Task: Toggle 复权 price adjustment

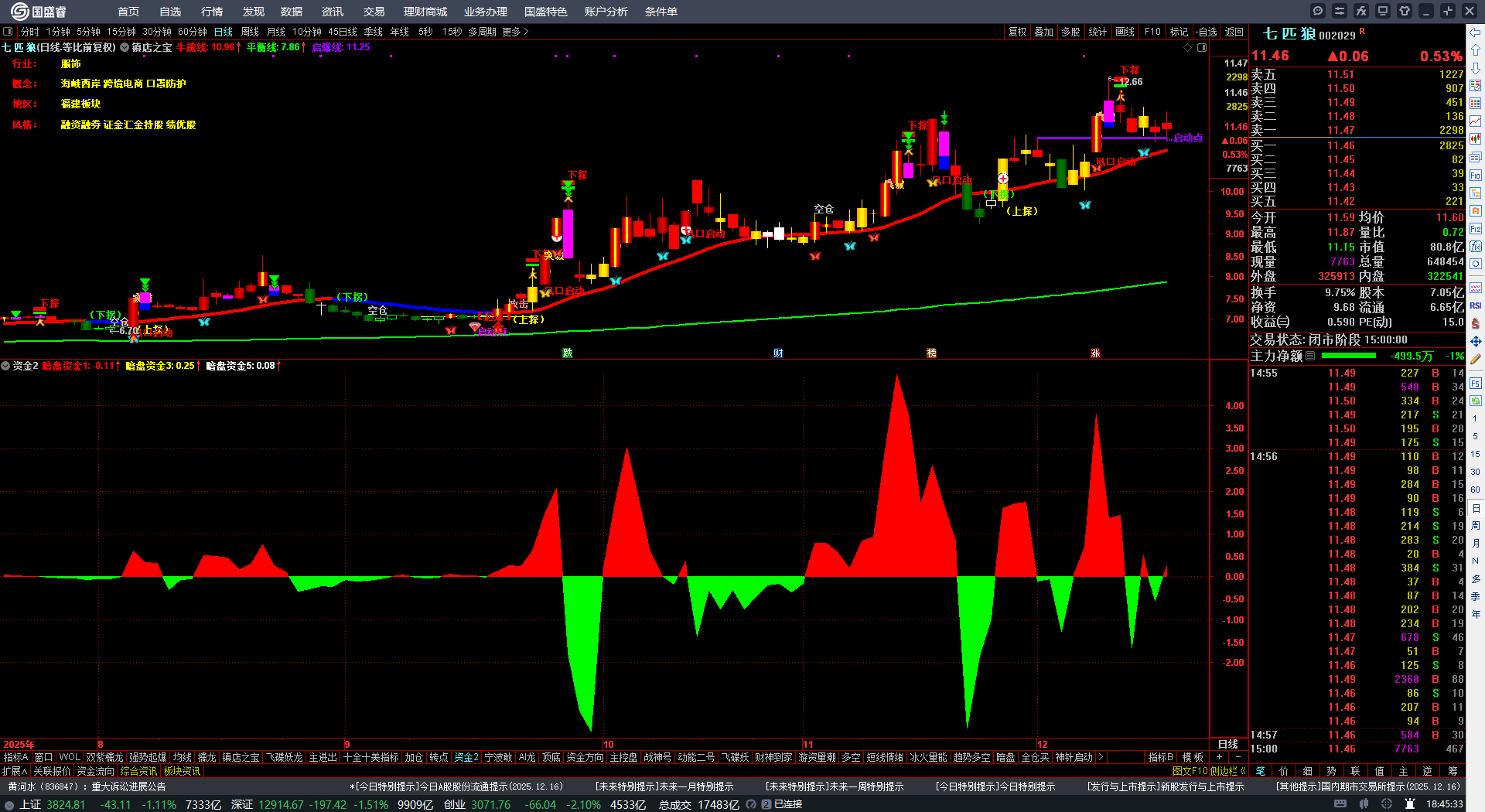Action: [x=1017, y=32]
